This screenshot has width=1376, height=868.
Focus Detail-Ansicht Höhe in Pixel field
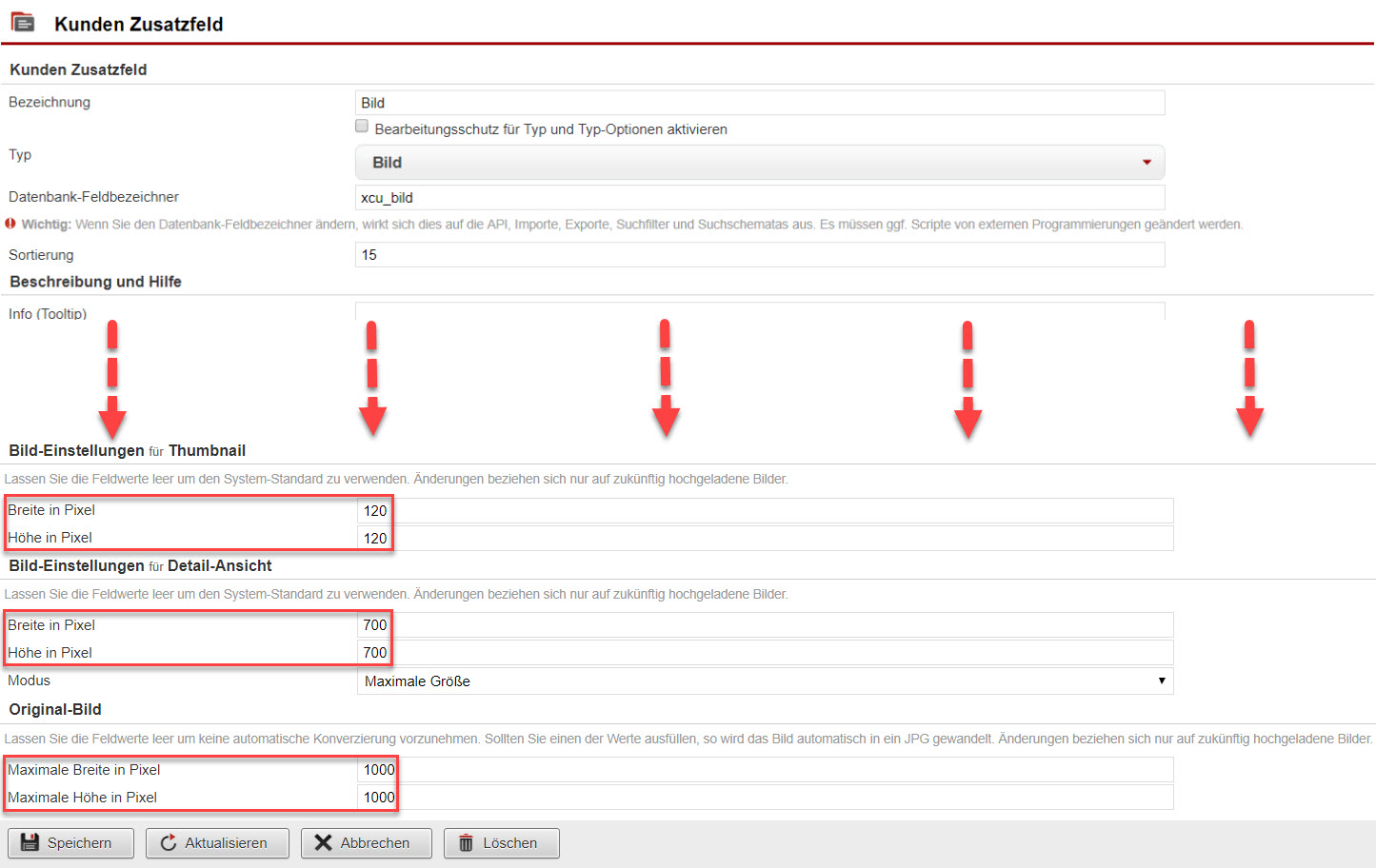click(x=766, y=652)
